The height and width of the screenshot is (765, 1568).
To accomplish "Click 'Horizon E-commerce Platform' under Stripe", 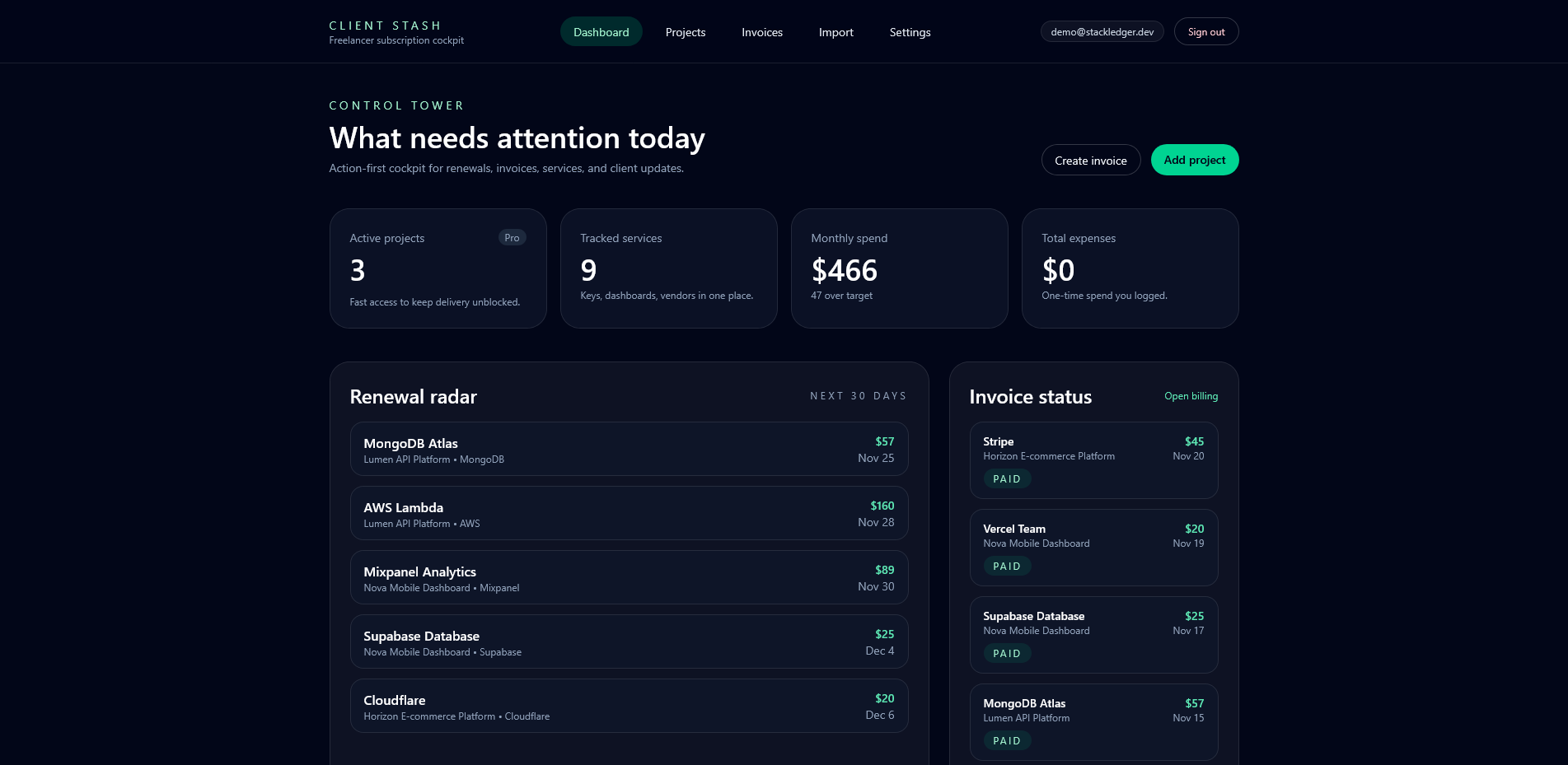I will point(1049,456).
